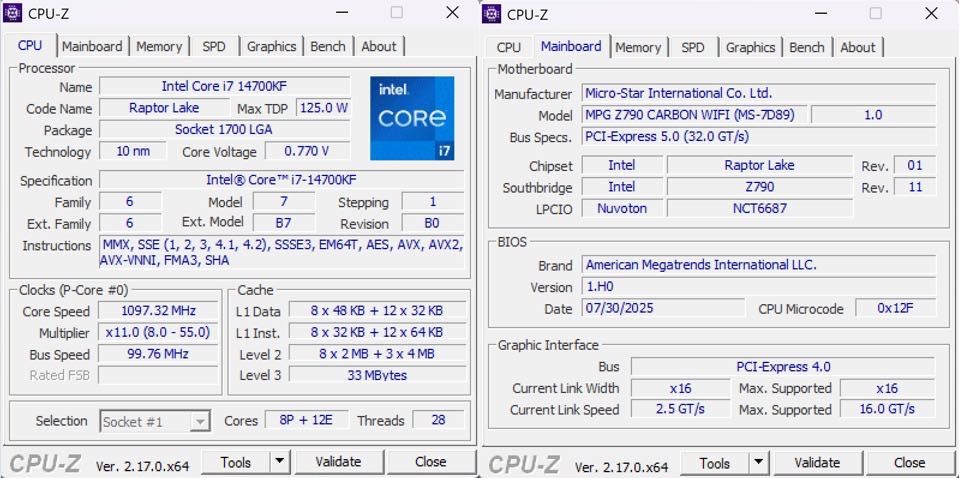Screen dimensions: 960x478
Task: Click the empty Rated FSB field
Action: pyautogui.click(x=158, y=375)
